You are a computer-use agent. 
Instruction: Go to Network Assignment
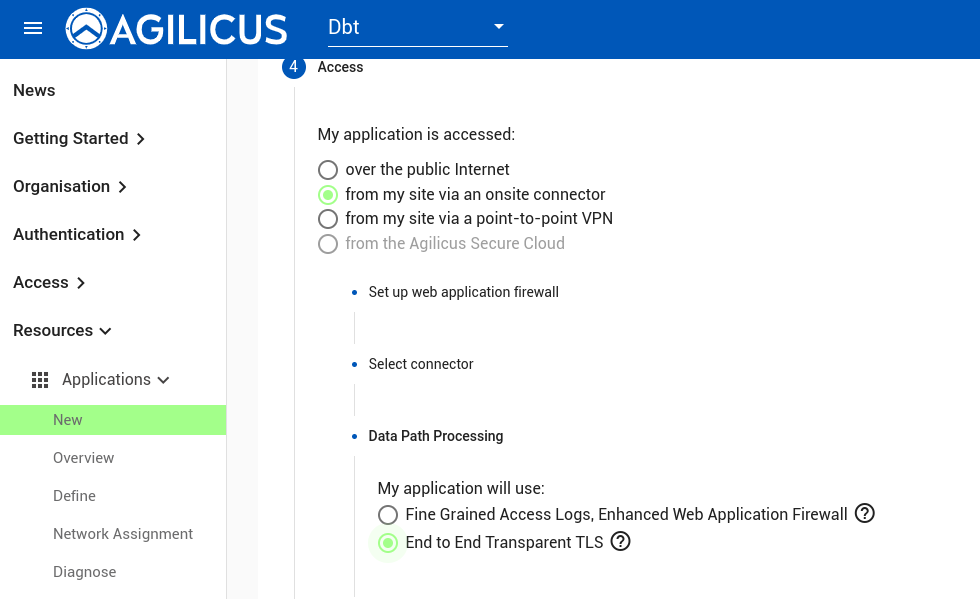tap(123, 534)
